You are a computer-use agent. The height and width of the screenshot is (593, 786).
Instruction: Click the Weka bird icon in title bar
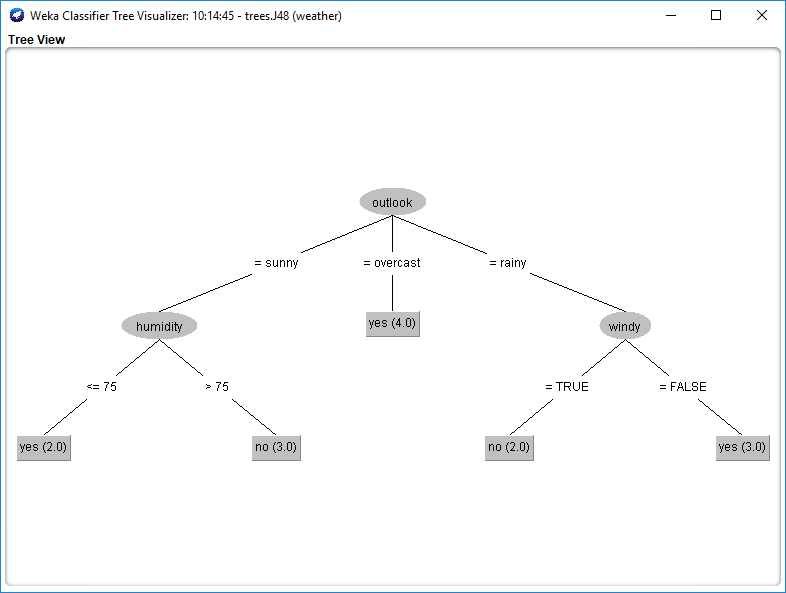point(16,15)
